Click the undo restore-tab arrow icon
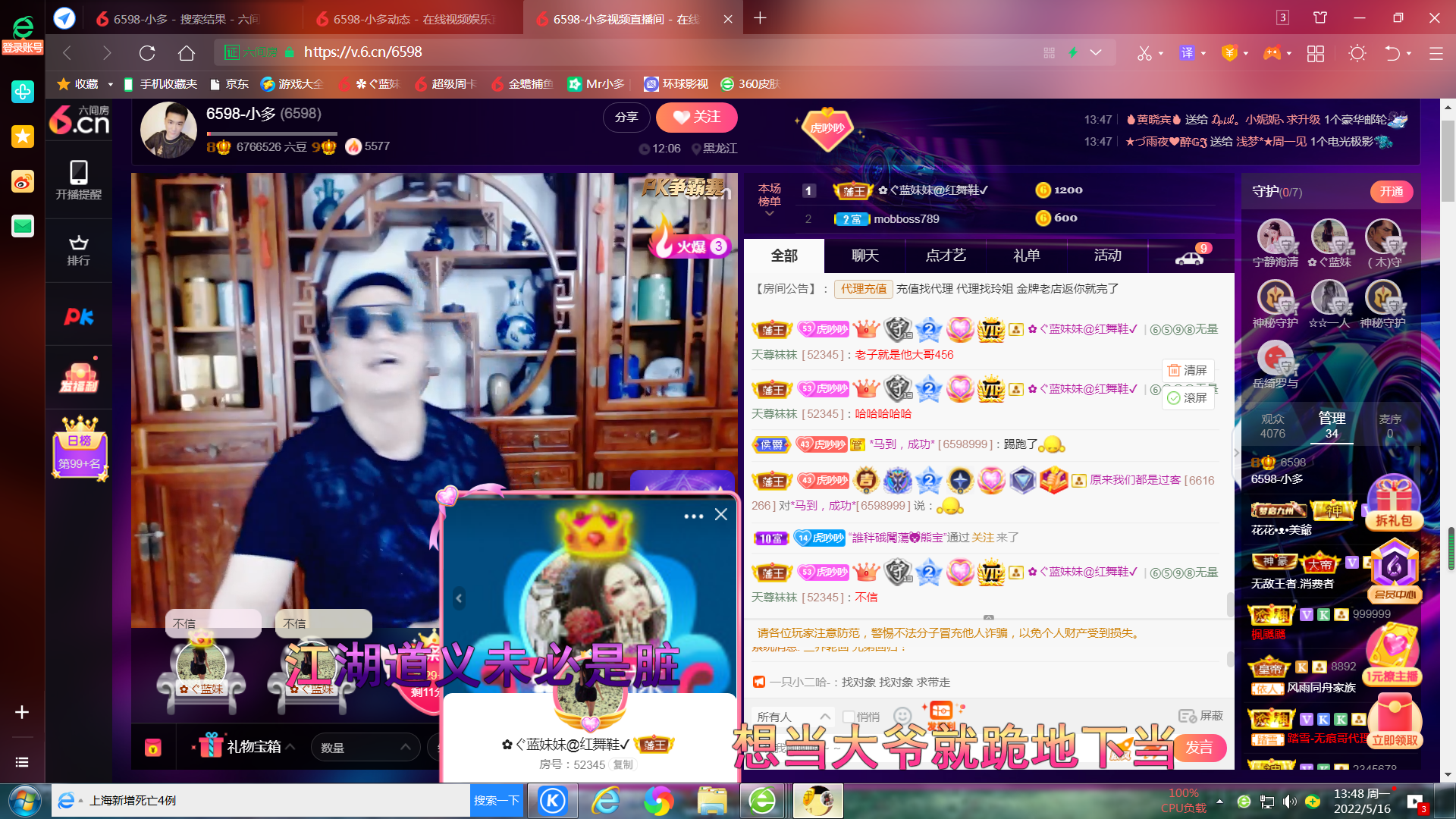Image resolution: width=1456 pixels, height=819 pixels. click(1392, 53)
